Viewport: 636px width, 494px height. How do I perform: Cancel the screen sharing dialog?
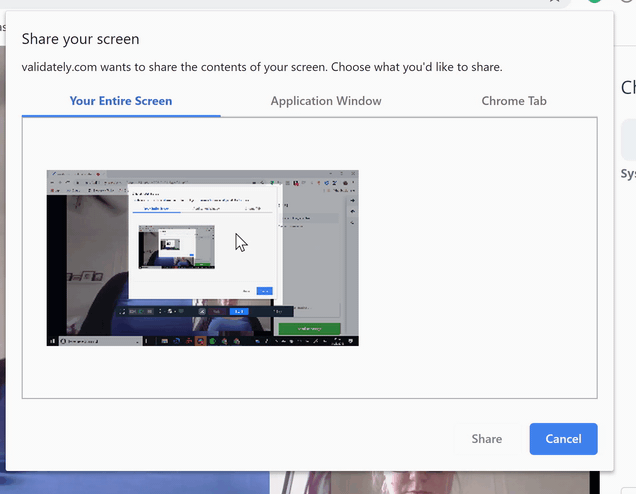coord(563,439)
